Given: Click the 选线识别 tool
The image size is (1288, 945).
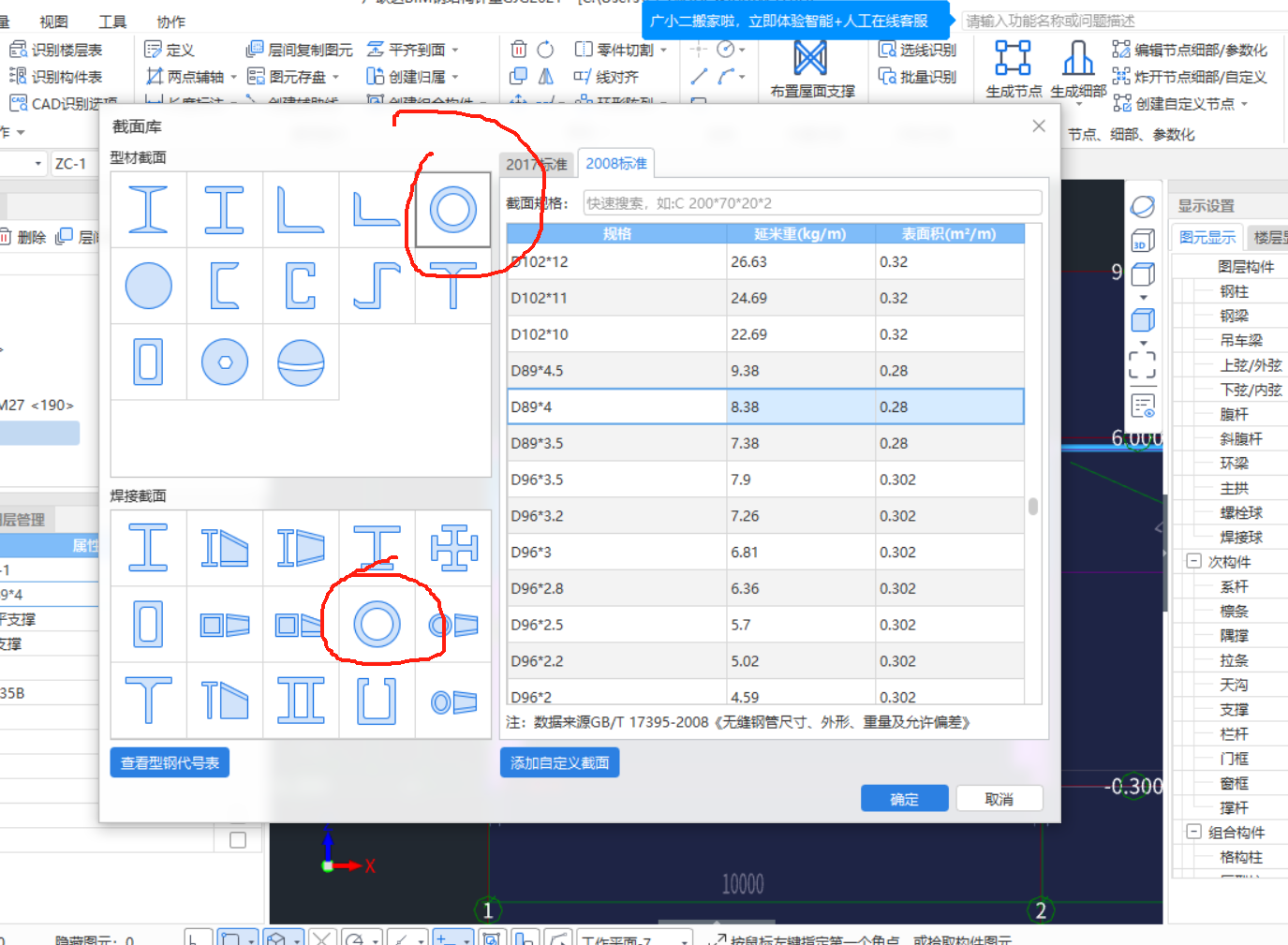Looking at the screenshot, I should [917, 50].
